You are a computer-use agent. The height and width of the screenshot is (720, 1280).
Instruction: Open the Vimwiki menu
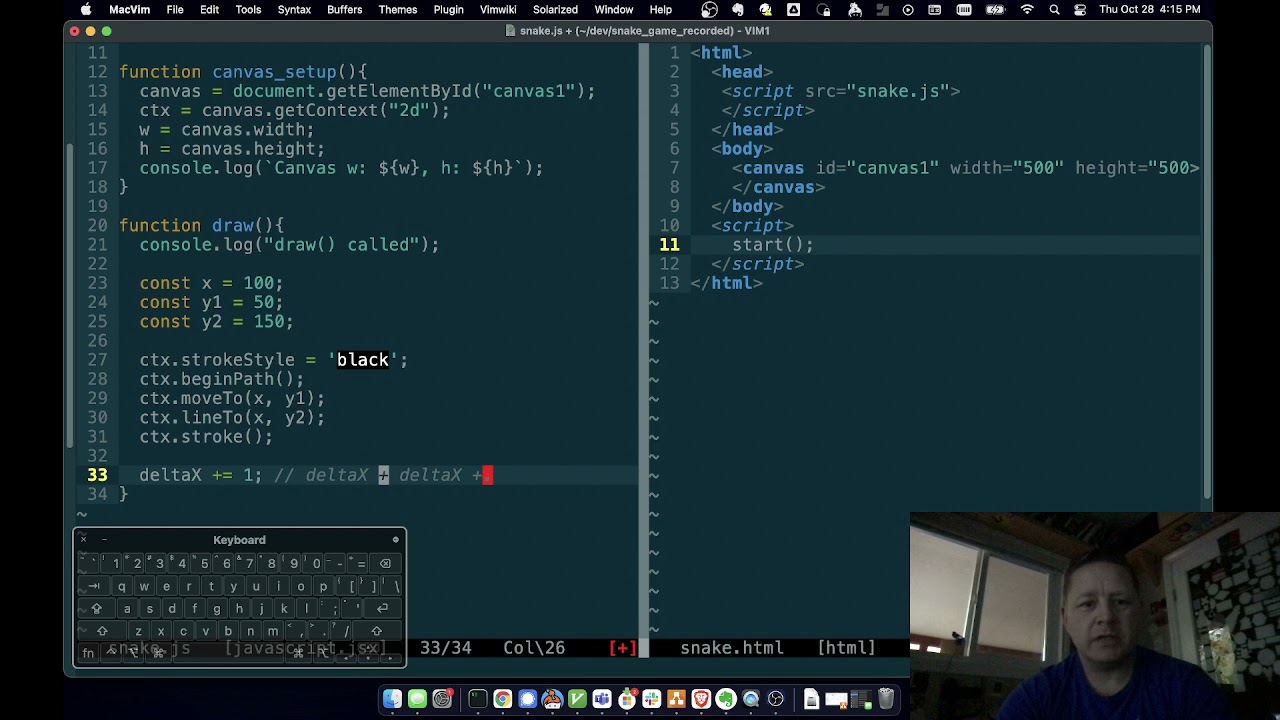(498, 9)
